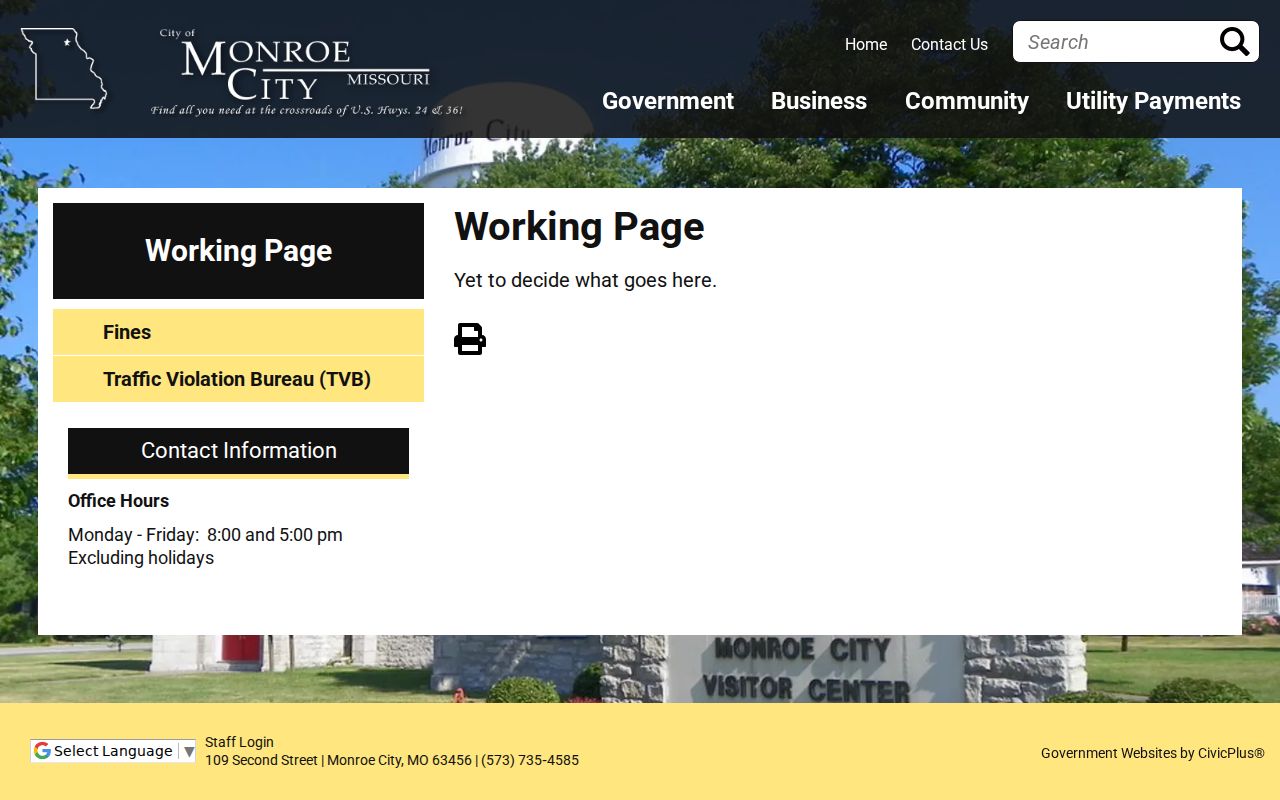Open the Government menu

tap(668, 101)
